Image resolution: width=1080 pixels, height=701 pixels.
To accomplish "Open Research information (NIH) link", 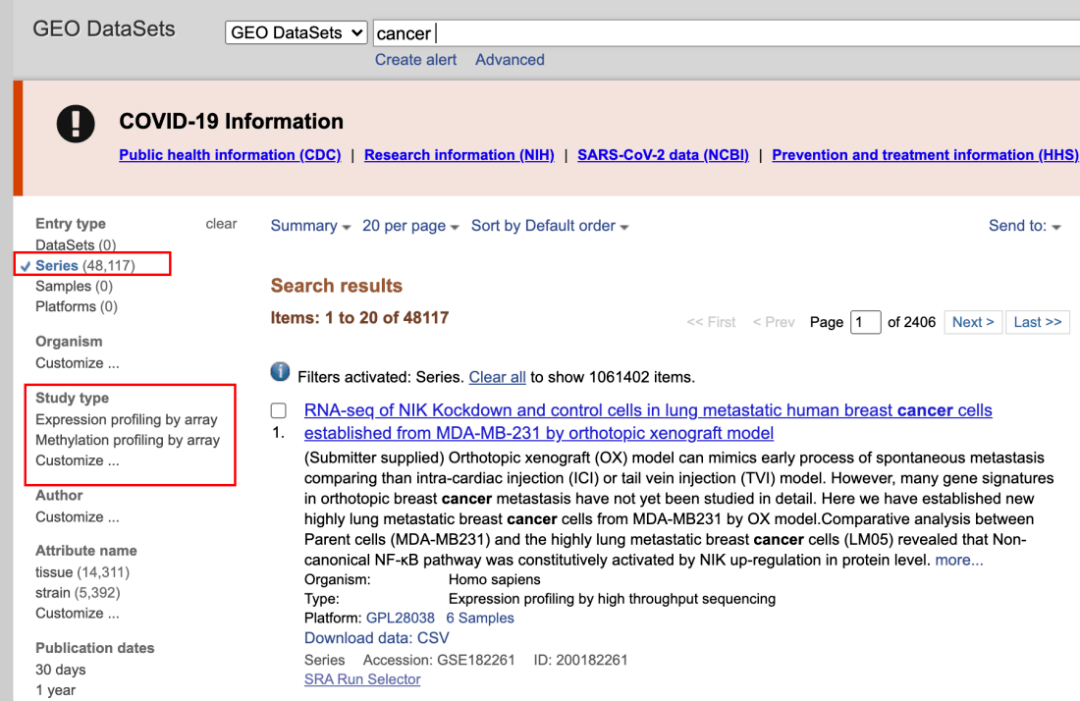I will pos(459,155).
